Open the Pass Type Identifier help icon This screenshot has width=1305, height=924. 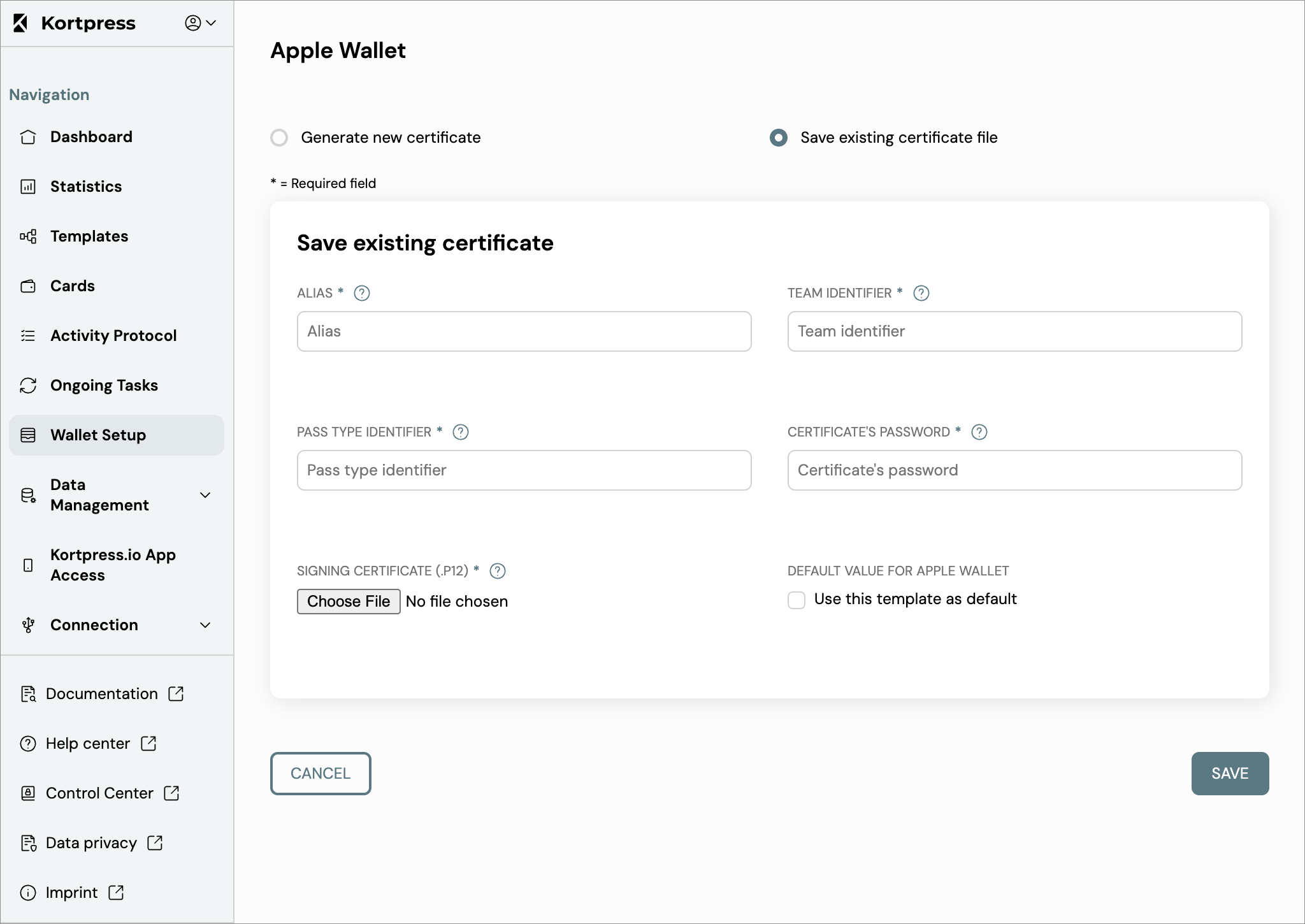(461, 432)
